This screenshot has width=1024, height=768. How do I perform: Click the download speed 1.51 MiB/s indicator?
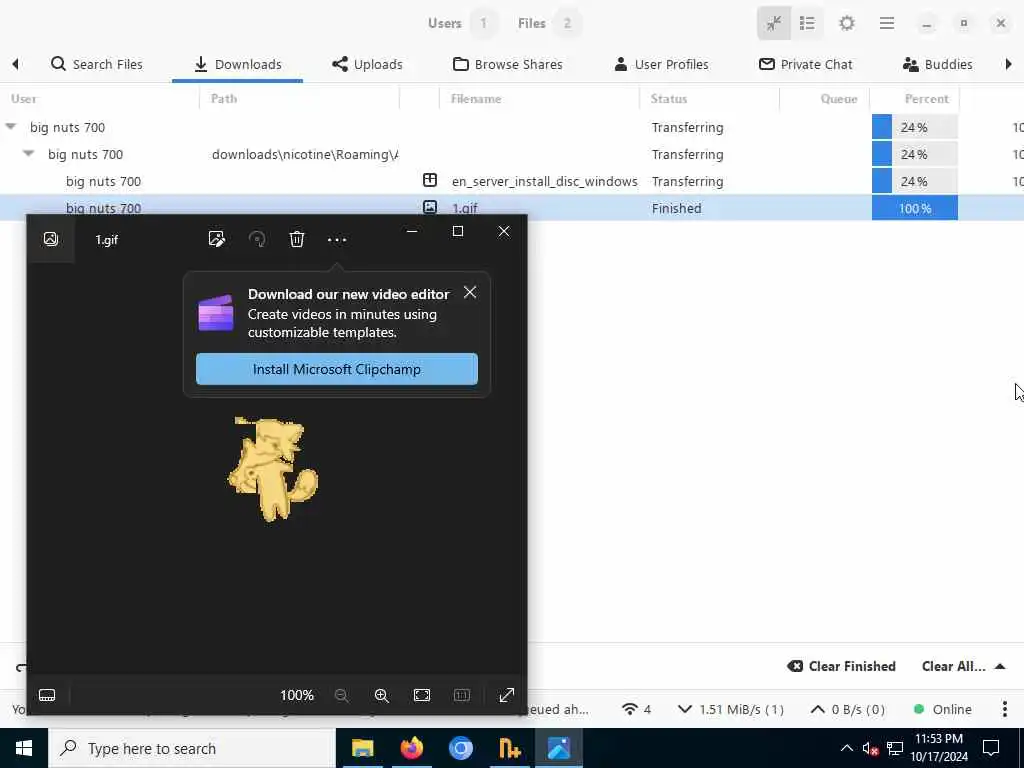(x=730, y=709)
